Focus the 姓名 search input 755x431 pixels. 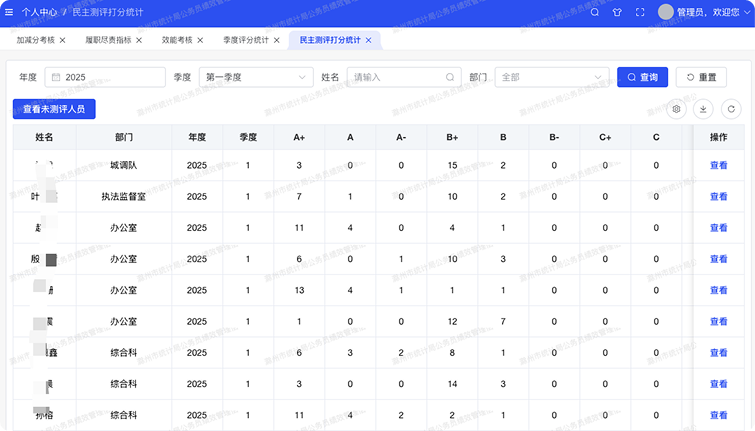(x=404, y=77)
